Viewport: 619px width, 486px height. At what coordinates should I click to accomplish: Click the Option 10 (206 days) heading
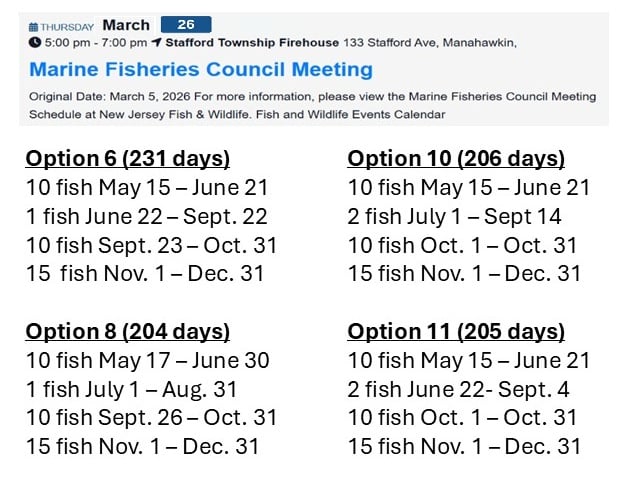pyautogui.click(x=456, y=159)
